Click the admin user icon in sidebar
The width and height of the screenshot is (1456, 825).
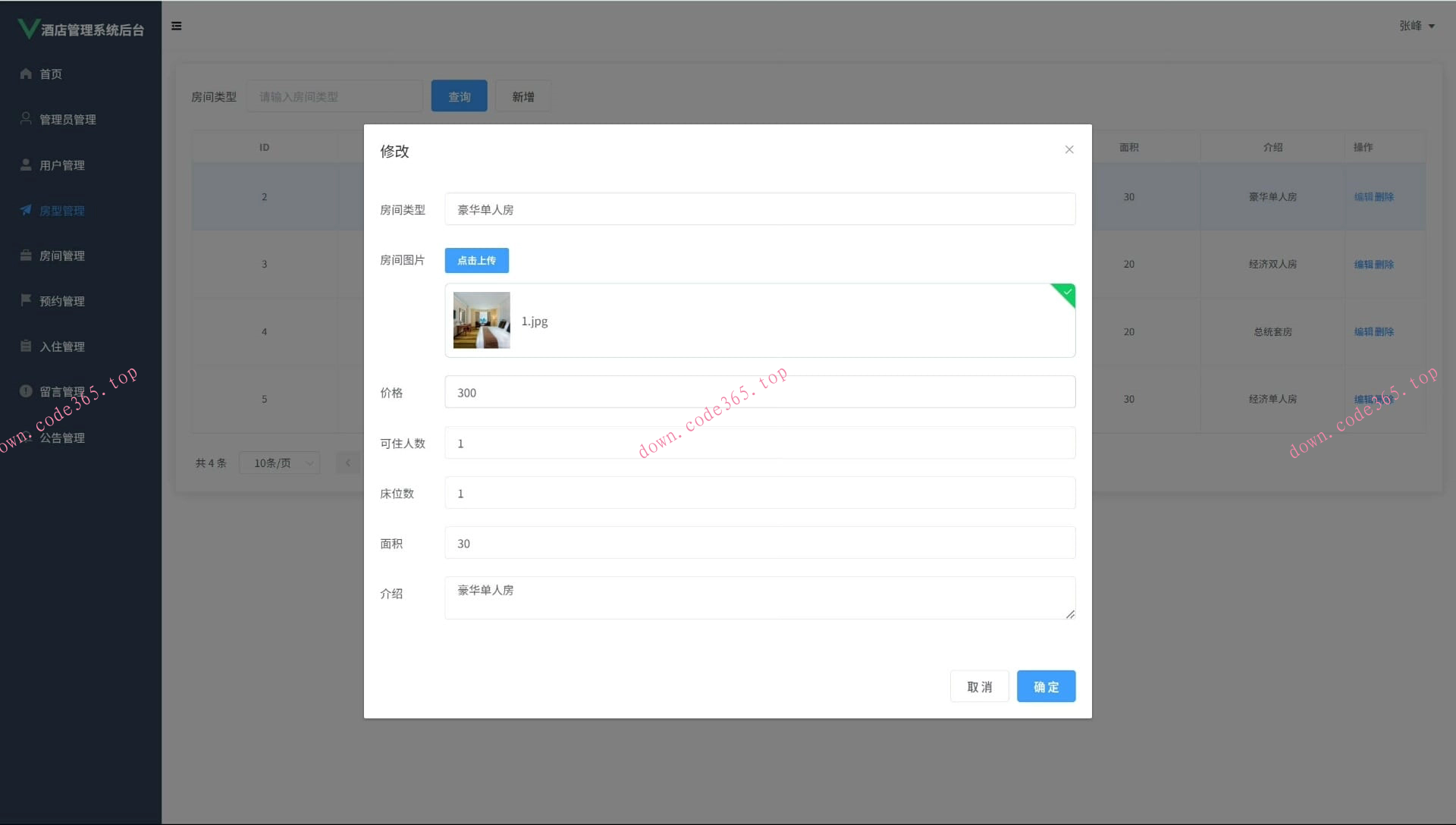coord(26,118)
